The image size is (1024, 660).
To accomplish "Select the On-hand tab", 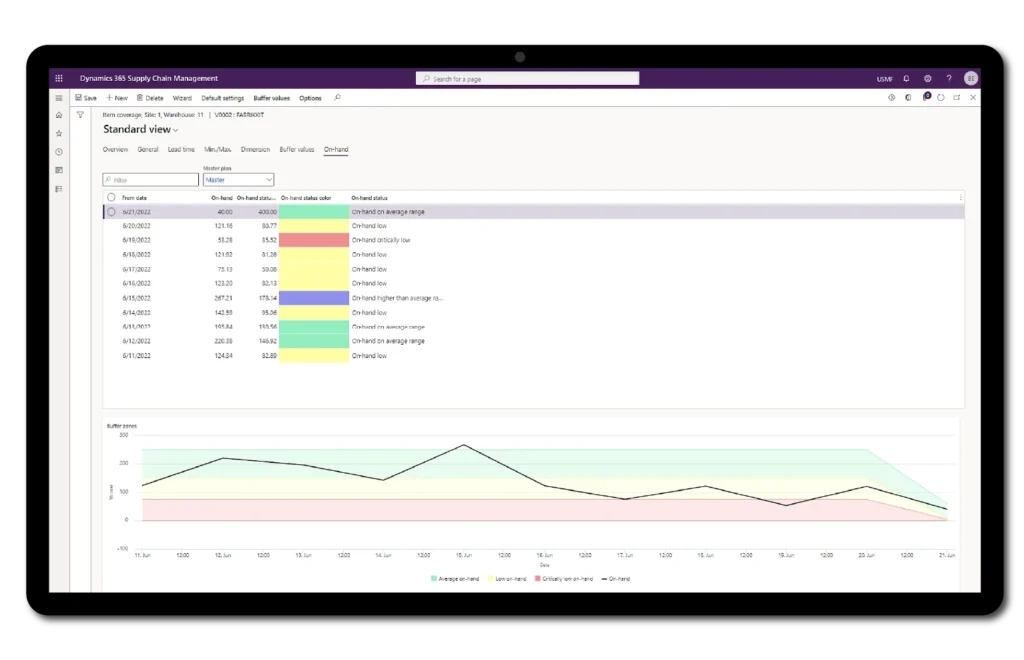I will 336,149.
